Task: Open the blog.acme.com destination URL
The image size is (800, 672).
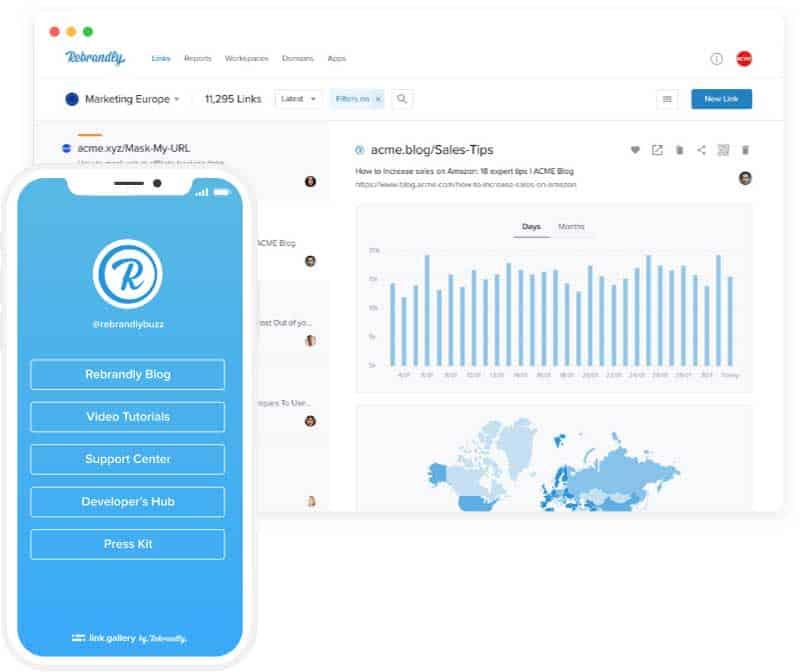Action: point(466,185)
